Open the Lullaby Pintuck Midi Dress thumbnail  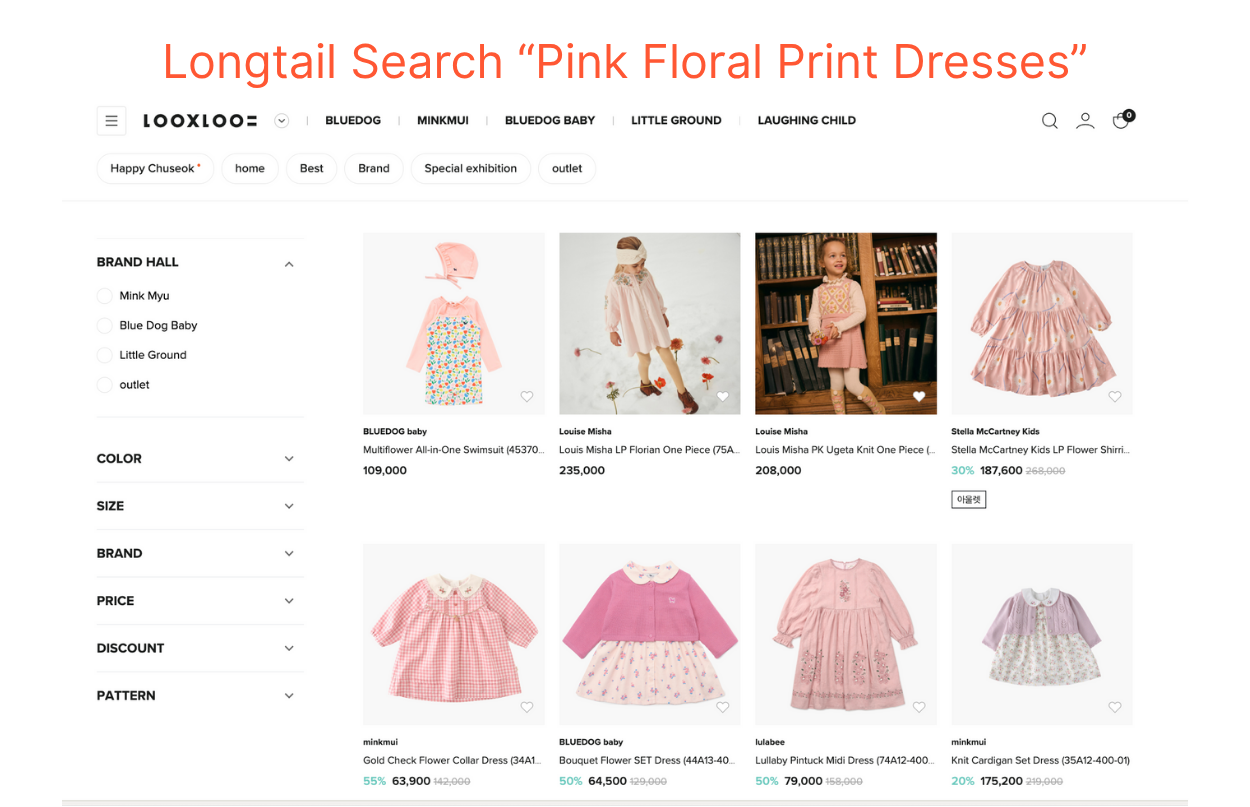pyautogui.click(x=846, y=634)
